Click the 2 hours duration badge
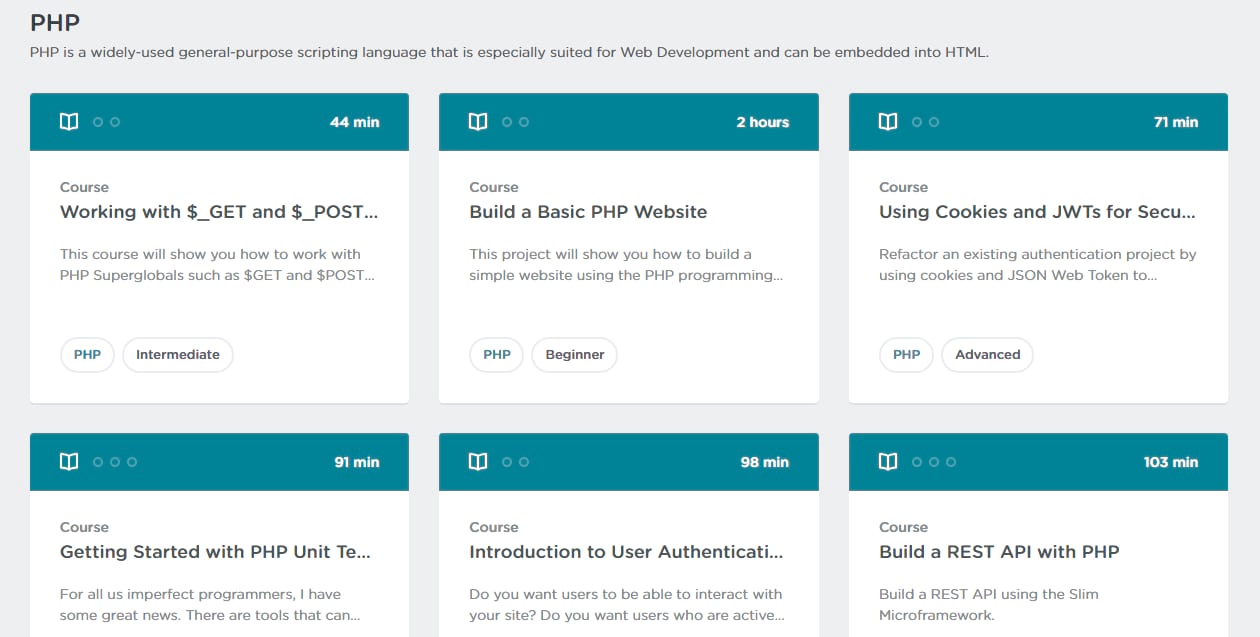The width and height of the screenshot is (1260, 637). coord(763,121)
